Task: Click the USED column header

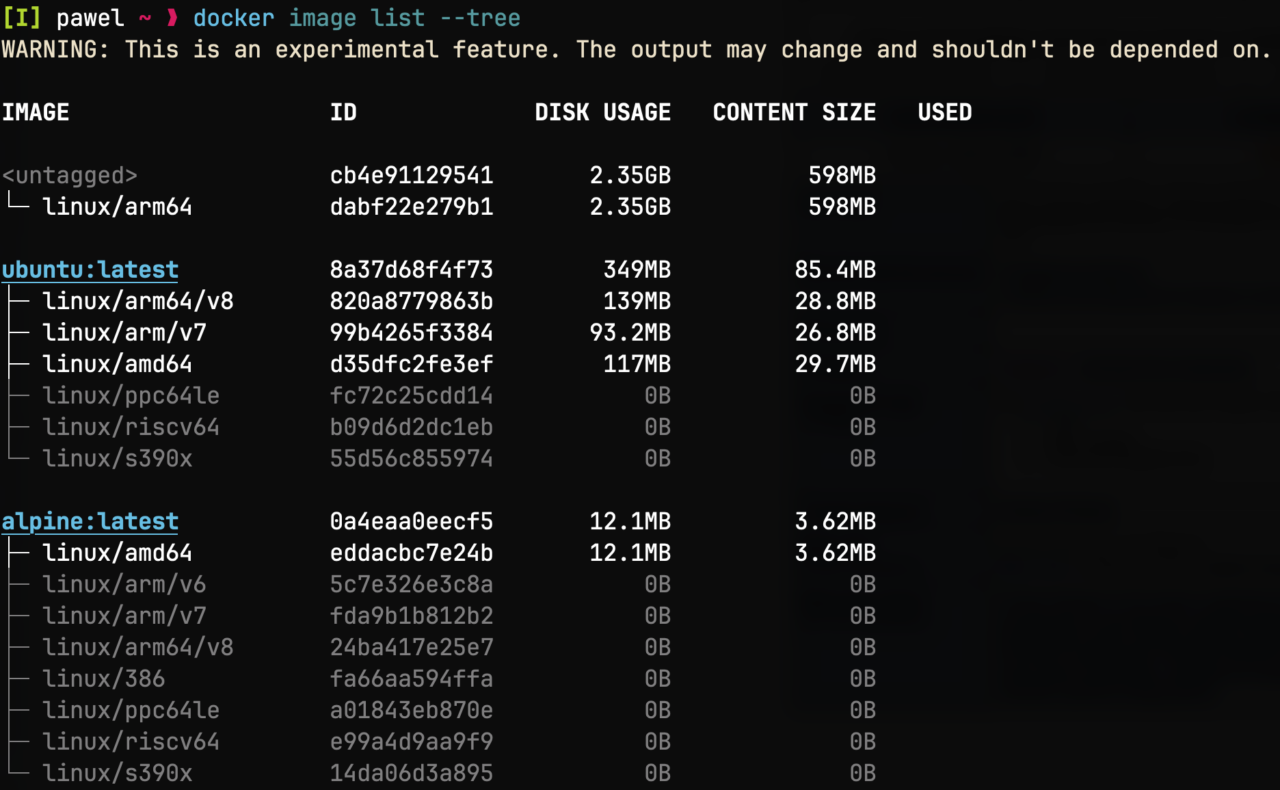Action: [943, 112]
